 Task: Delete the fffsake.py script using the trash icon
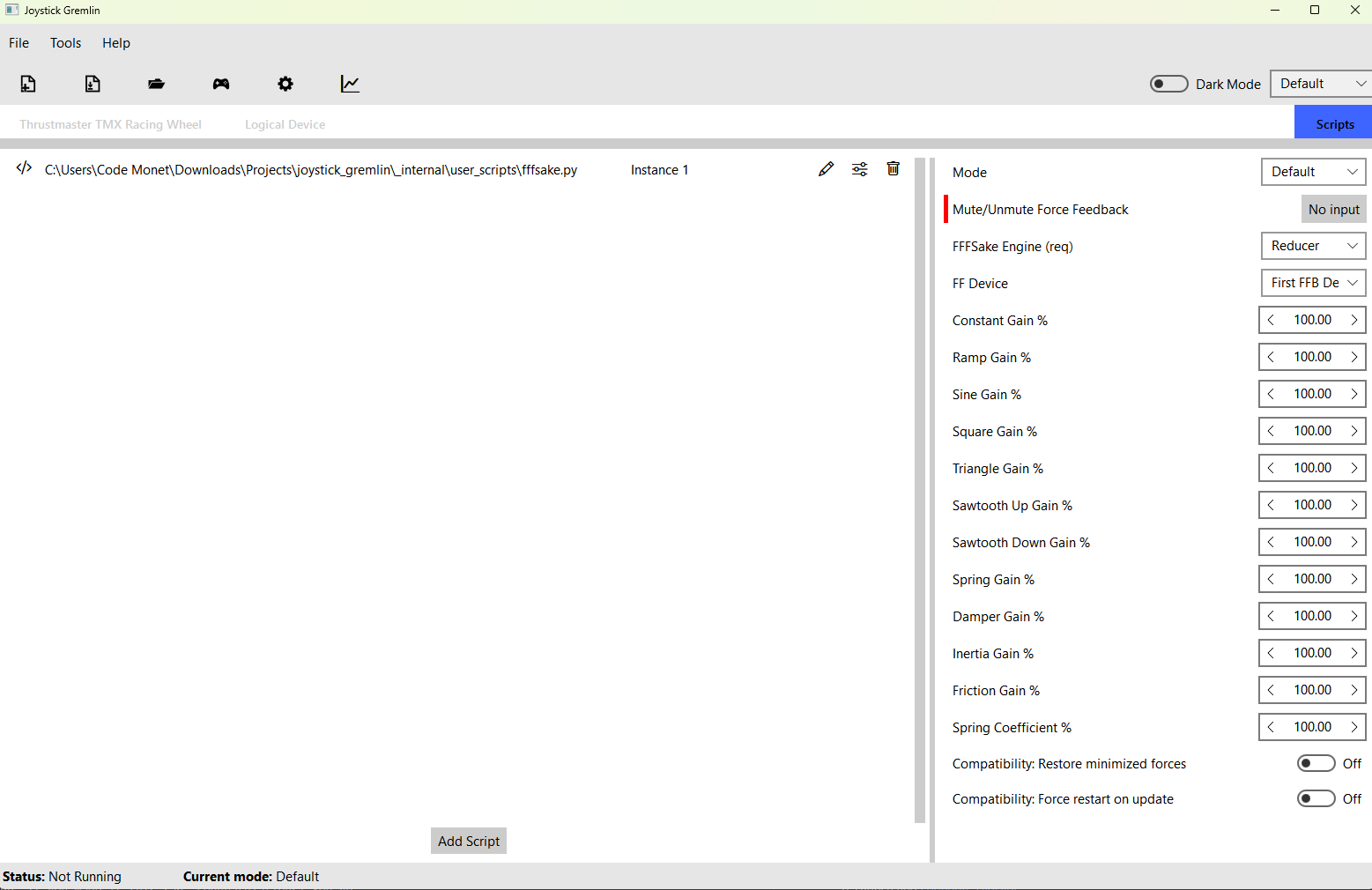[893, 168]
